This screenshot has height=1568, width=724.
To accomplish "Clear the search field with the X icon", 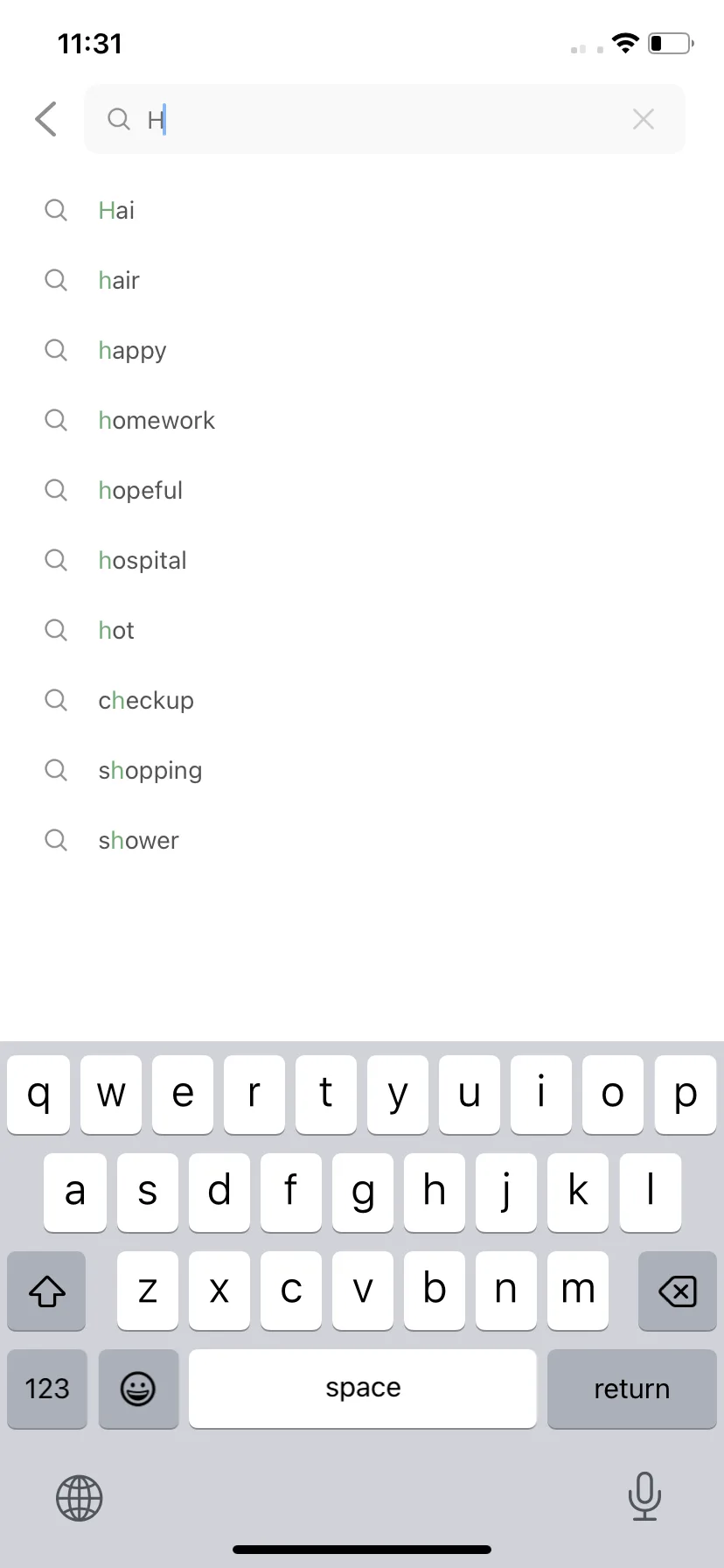I will (x=644, y=119).
